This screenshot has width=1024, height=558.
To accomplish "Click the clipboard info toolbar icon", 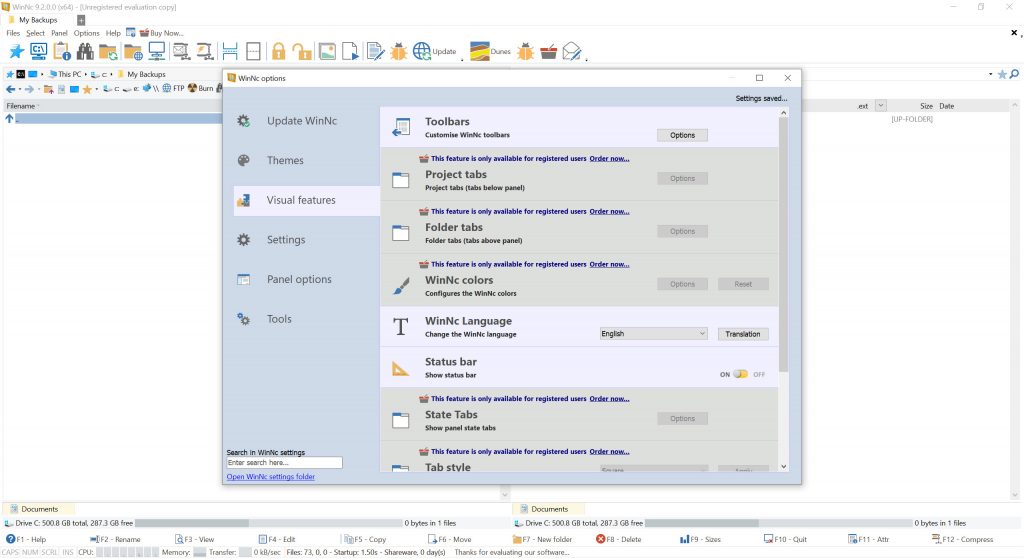I will click(62, 51).
